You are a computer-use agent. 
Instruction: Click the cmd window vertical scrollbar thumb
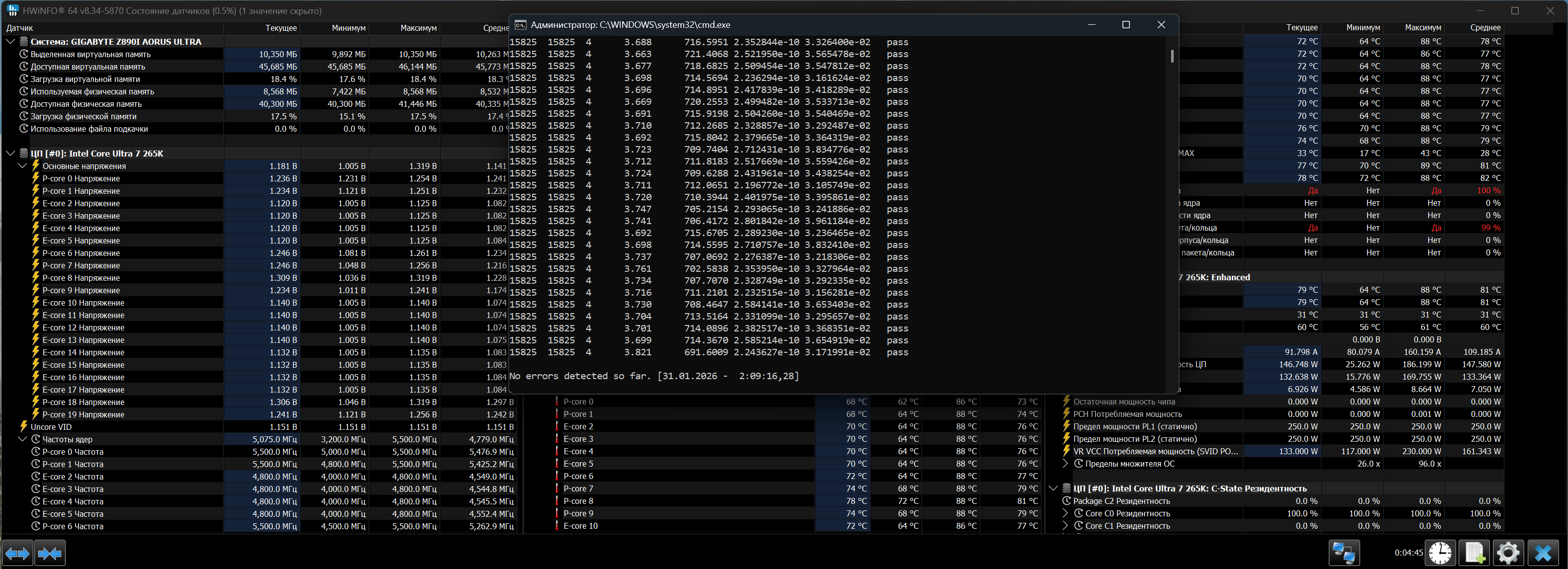coord(1172,56)
